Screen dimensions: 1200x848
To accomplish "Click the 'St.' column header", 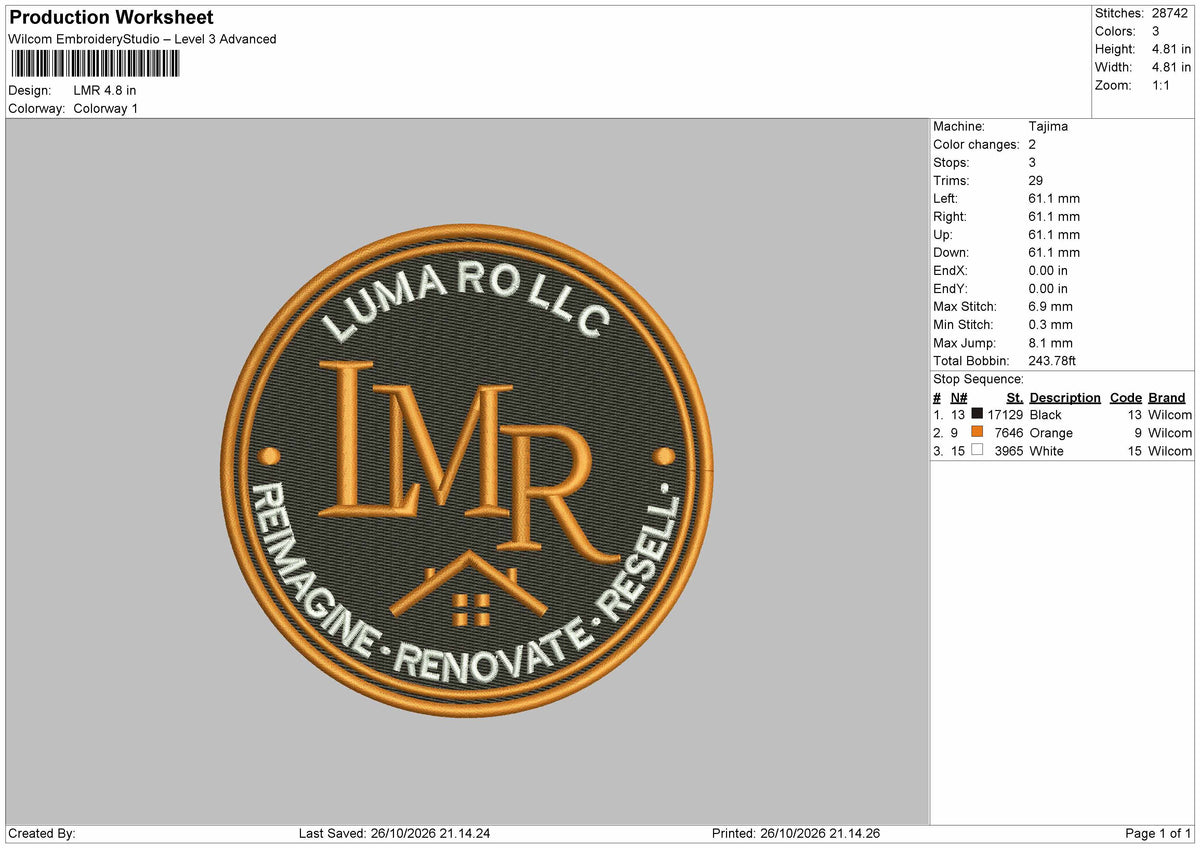I will (1014, 397).
